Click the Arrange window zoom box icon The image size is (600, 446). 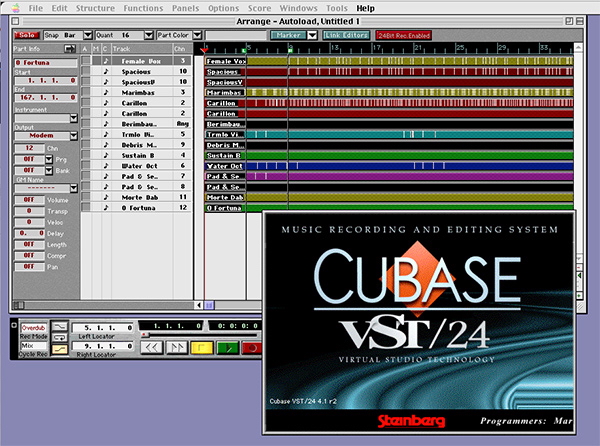[569, 21]
